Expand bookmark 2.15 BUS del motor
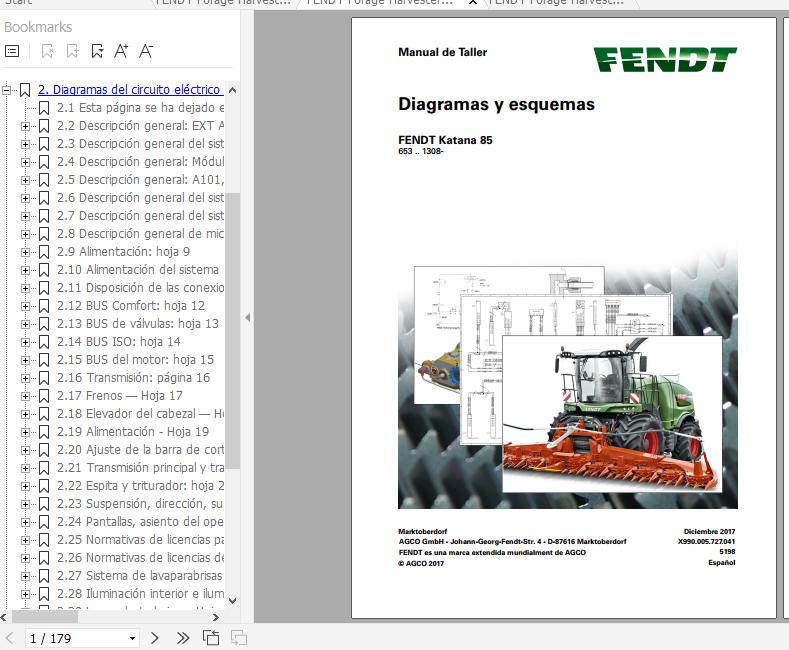 tap(25, 360)
